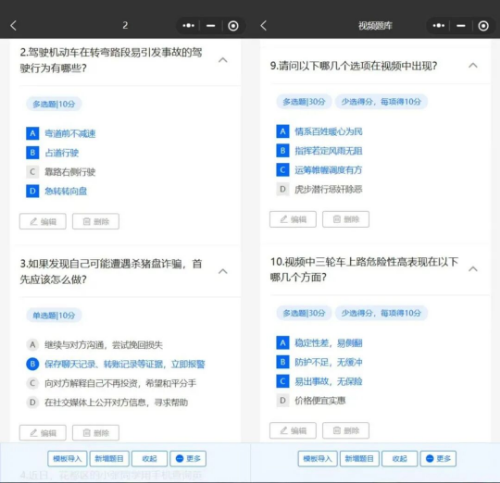This screenshot has height=483, width=500.
Task: Click 模板导入 in the panel '2' bottom bar
Action: pos(67,459)
